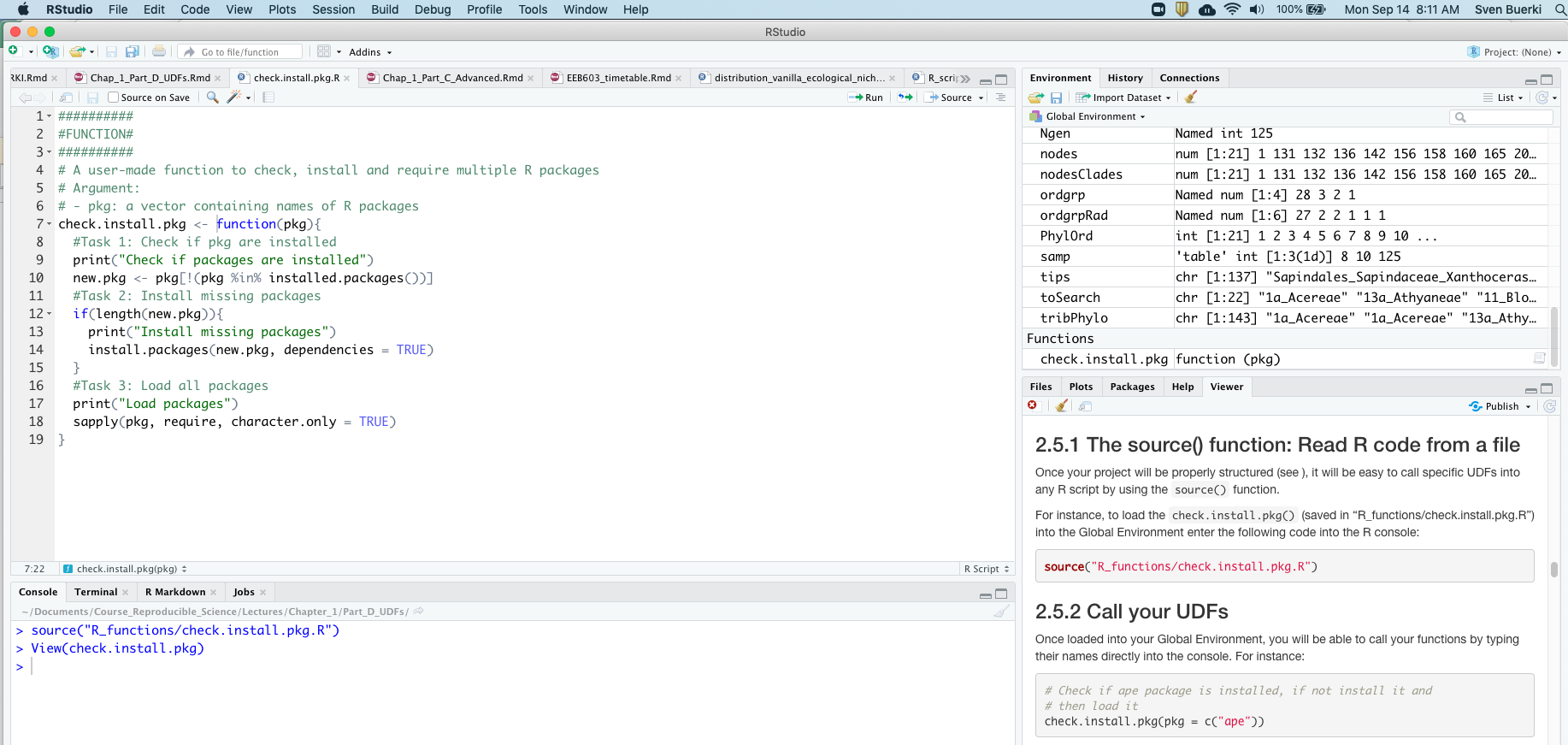1568x745 pixels.
Task: Open recent files dropdown arrow
Action: (x=91, y=52)
